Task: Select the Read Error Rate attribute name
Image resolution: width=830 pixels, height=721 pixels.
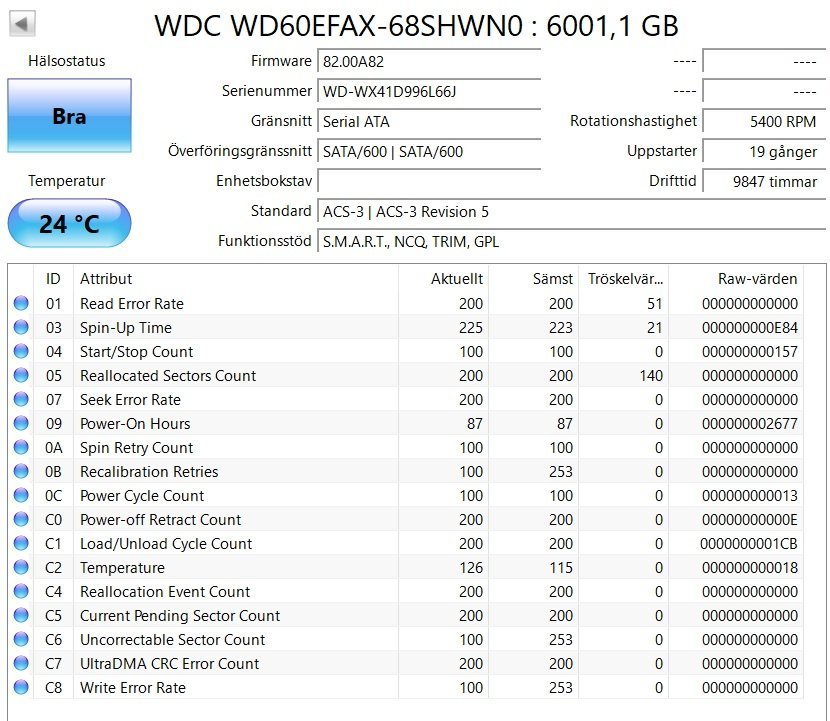Action: [132, 304]
